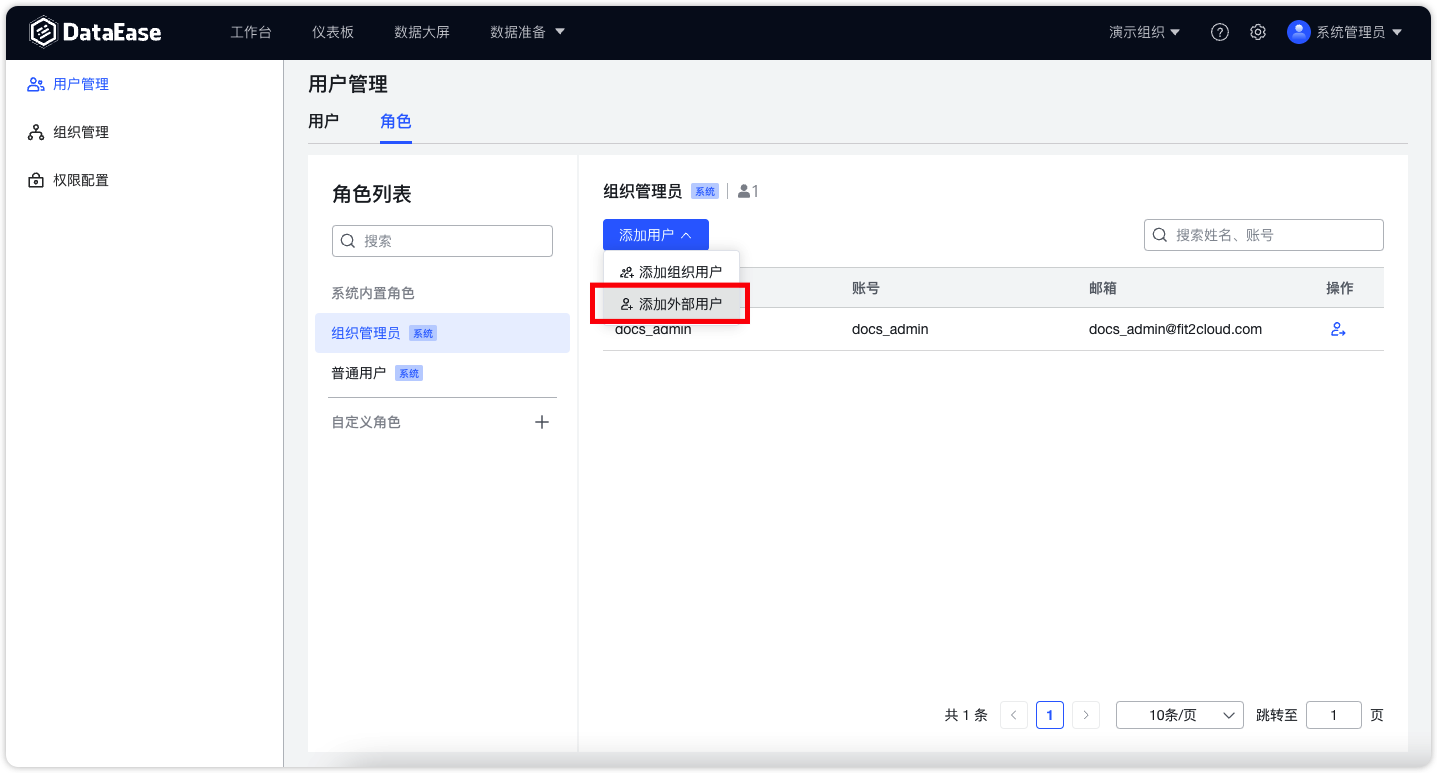Click the 系统内置角色 section label
The height and width of the screenshot is (773, 1437).
(373, 293)
